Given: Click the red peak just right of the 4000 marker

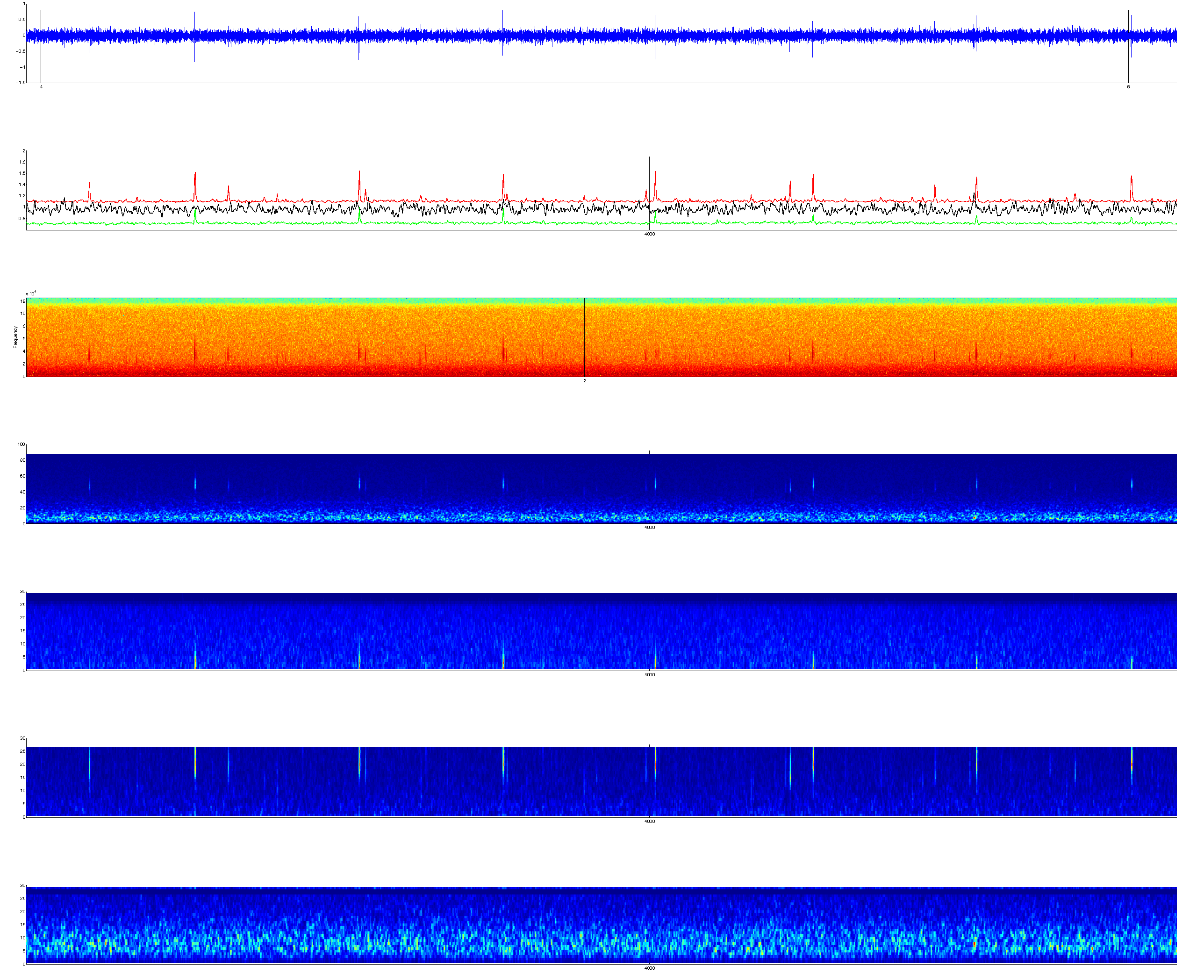Looking at the screenshot, I should [655, 175].
